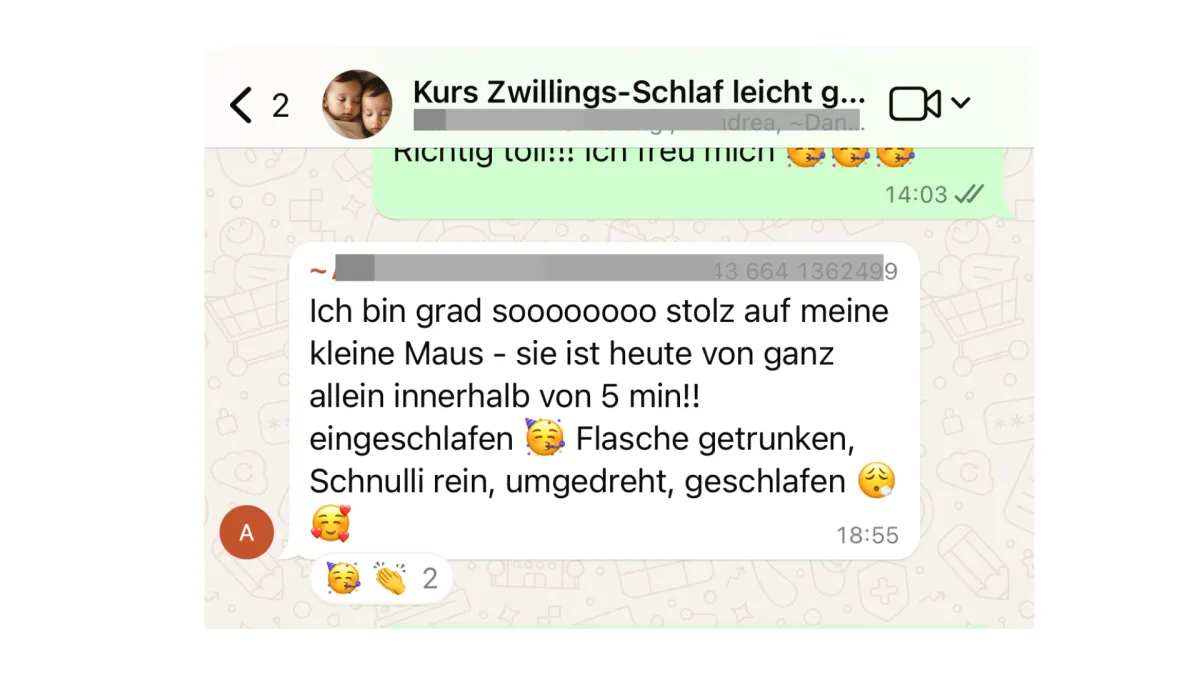Tap the unread count 2 next to back
1200x675 pixels.
point(280,105)
